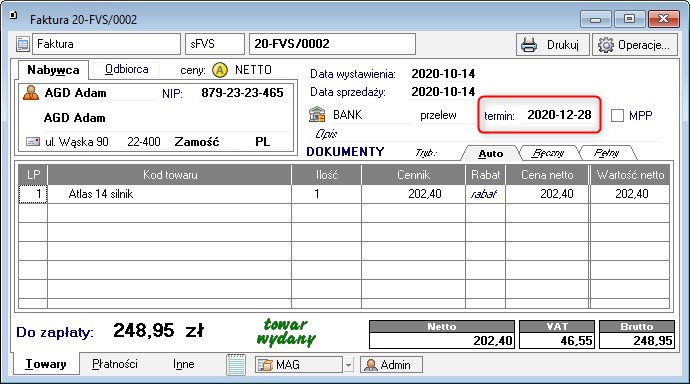Click the Cena netto column header
Screen dimensions: 690x384
(x=547, y=175)
